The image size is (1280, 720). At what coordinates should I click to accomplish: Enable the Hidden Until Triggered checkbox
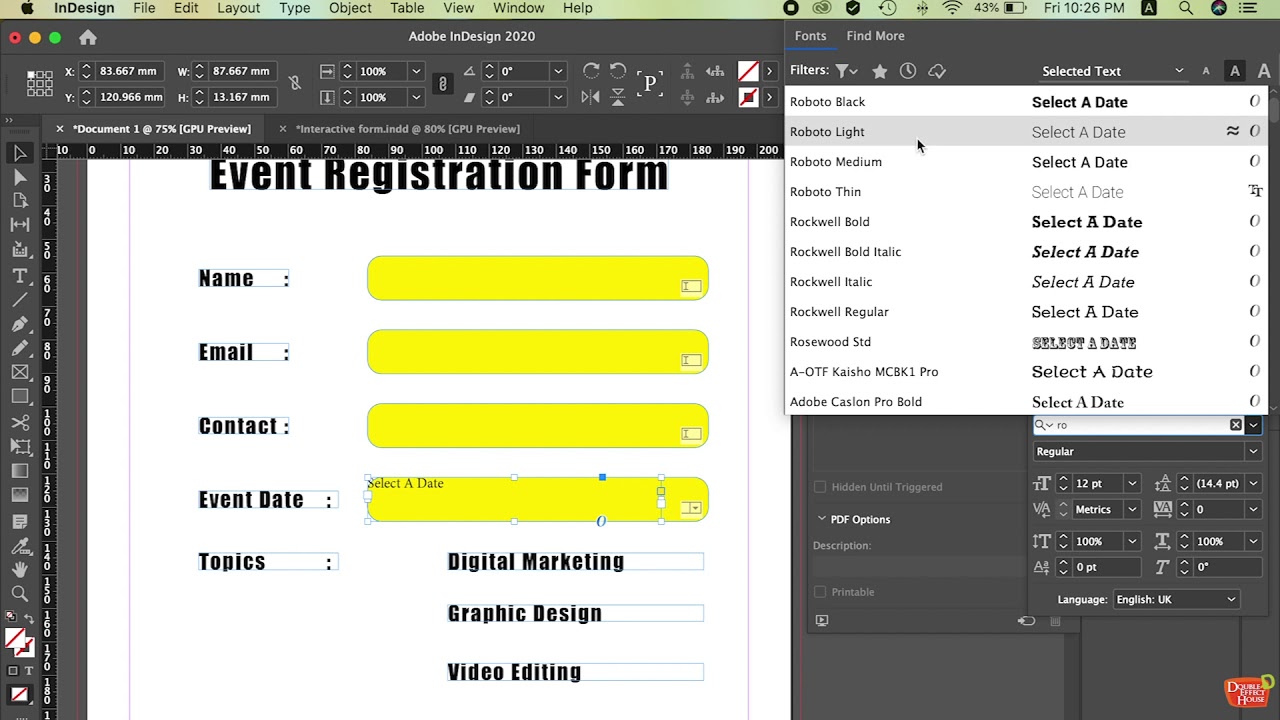820,487
